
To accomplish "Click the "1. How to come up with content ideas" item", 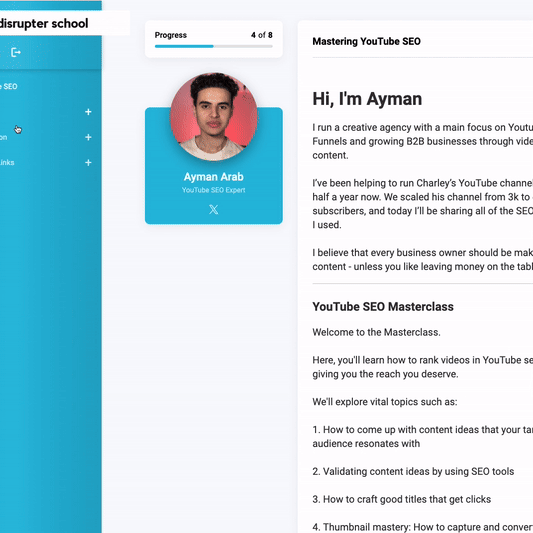I will coord(423,436).
